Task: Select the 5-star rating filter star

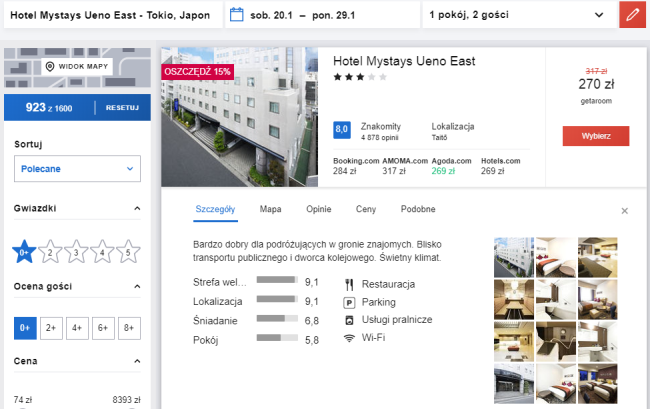Action: [x=128, y=252]
